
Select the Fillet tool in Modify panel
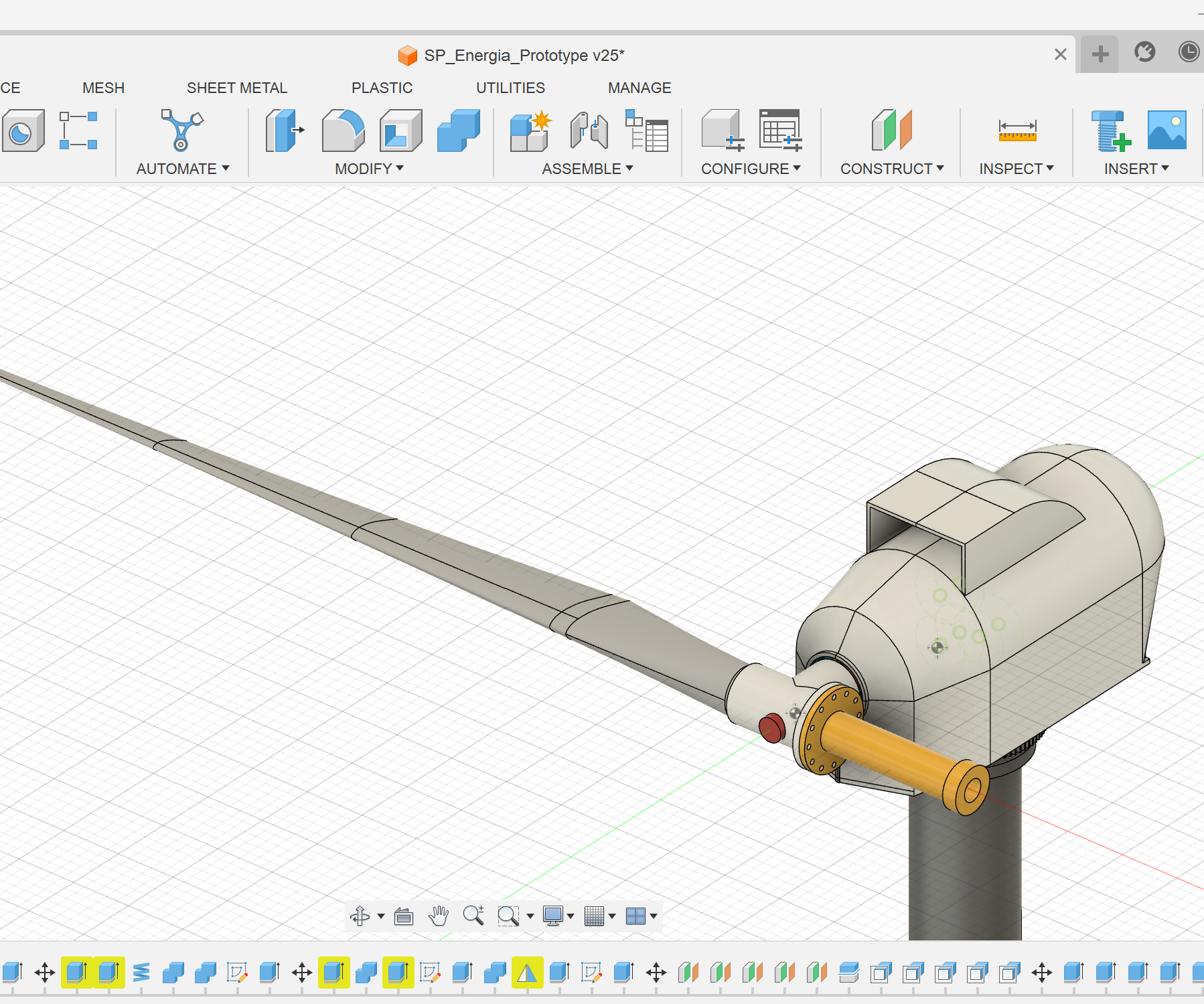coord(343,131)
